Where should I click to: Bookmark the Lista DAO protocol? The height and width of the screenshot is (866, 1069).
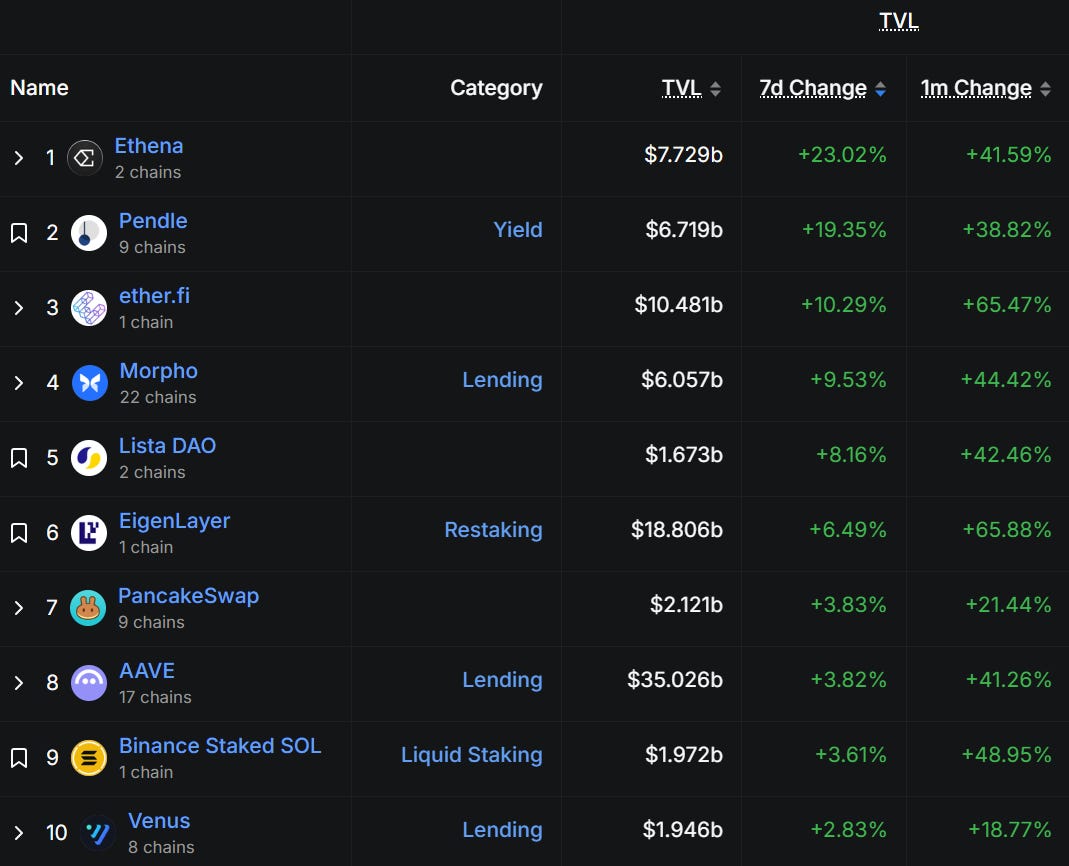19,458
